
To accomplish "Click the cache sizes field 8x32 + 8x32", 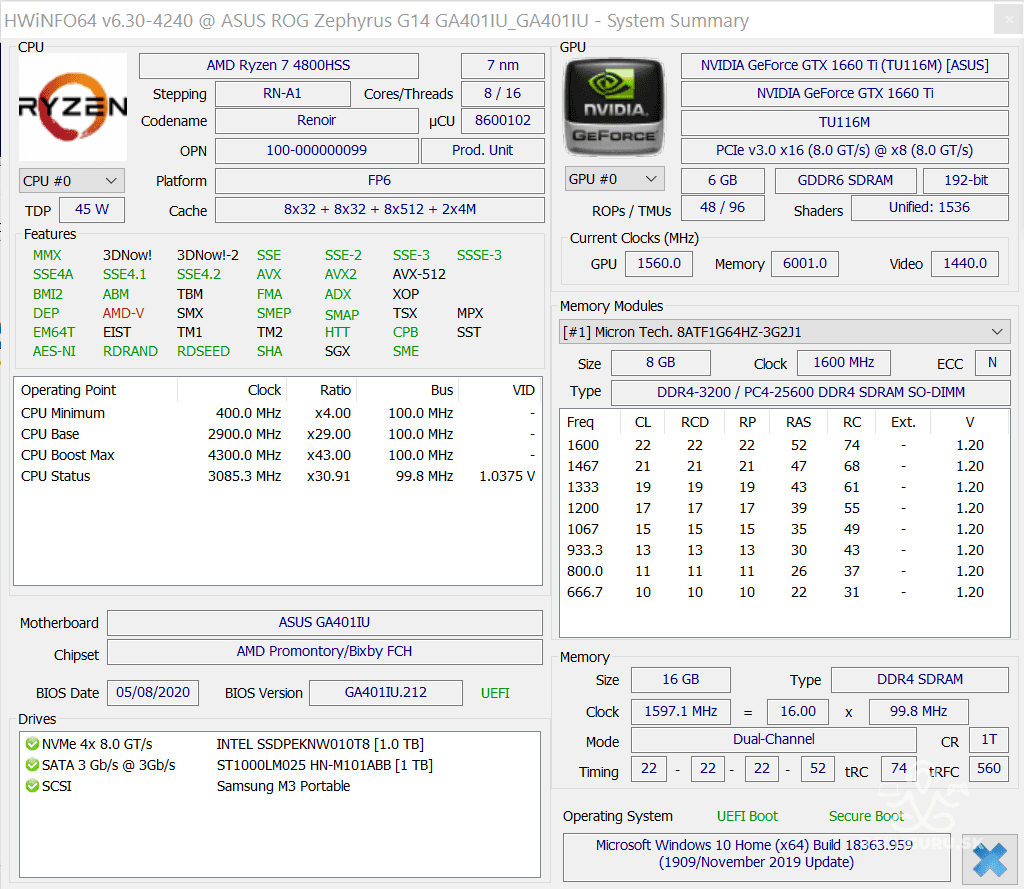I will pos(379,210).
